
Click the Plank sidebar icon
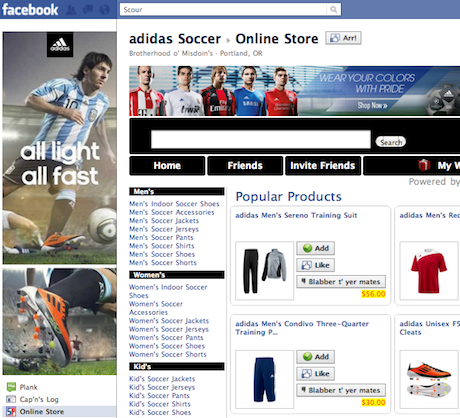11,387
